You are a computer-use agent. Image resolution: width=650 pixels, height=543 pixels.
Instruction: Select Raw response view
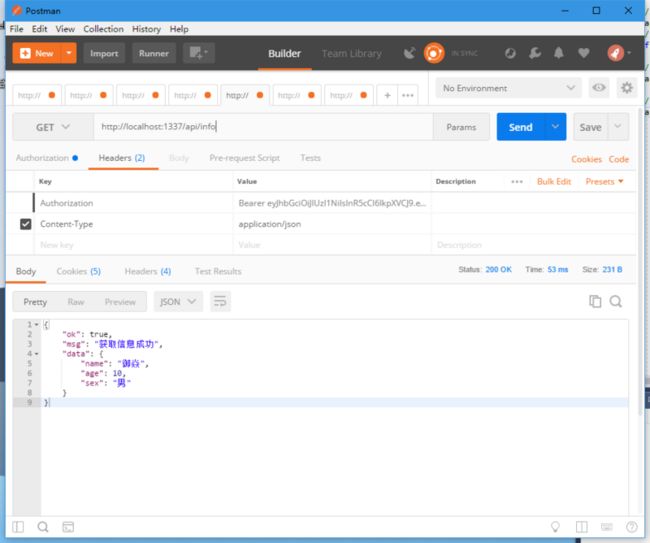[x=76, y=302]
